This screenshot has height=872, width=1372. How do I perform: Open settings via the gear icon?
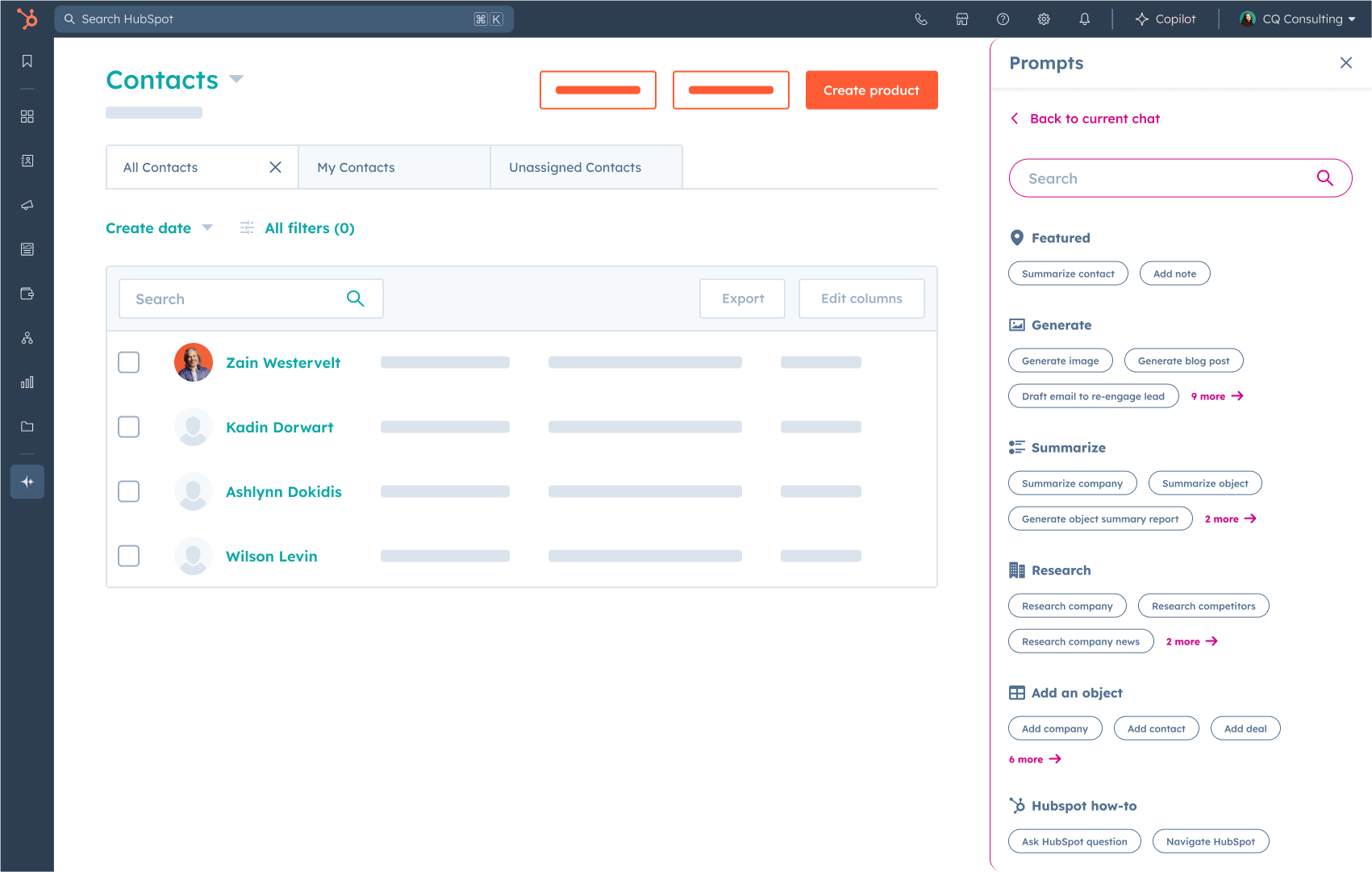[1043, 19]
